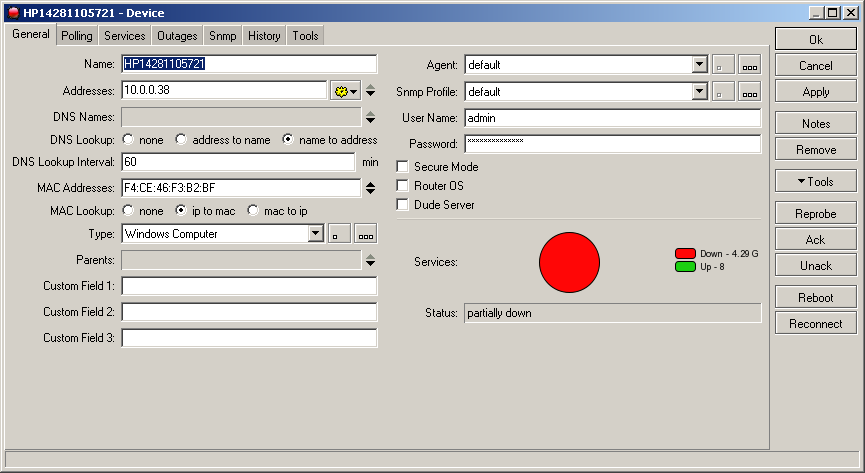Open the Type dropdown list
The image size is (865, 473).
pyautogui.click(x=316, y=233)
